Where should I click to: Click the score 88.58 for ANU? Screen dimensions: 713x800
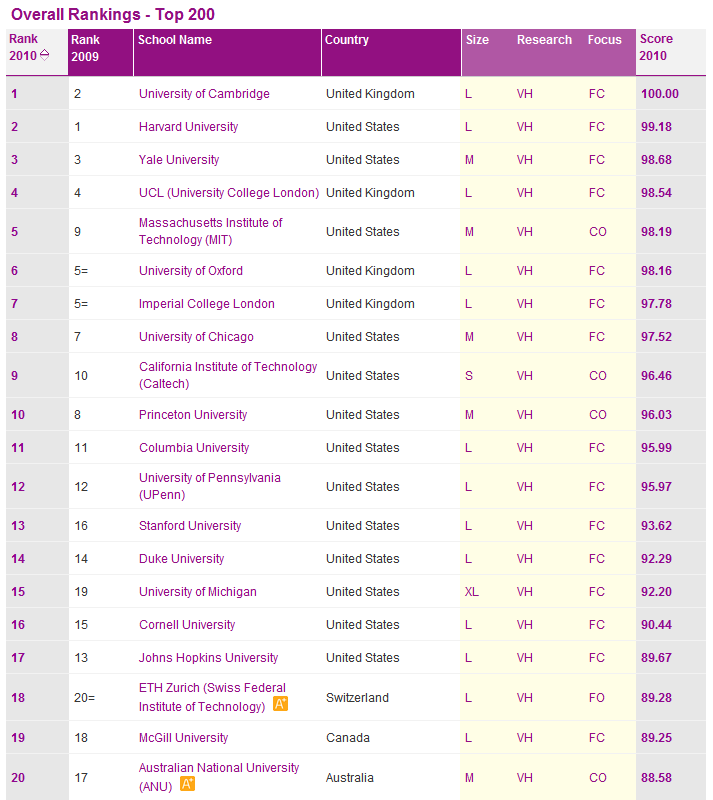point(656,778)
